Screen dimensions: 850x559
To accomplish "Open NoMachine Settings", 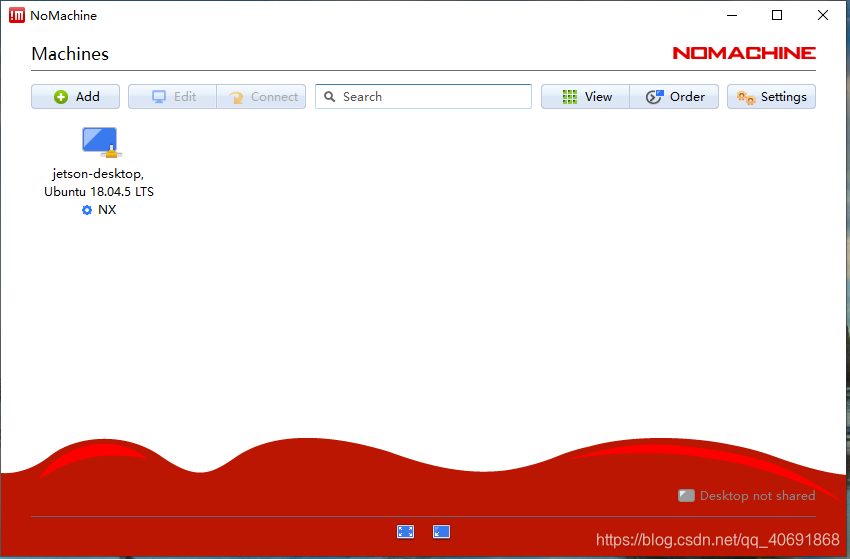I will [x=771, y=97].
